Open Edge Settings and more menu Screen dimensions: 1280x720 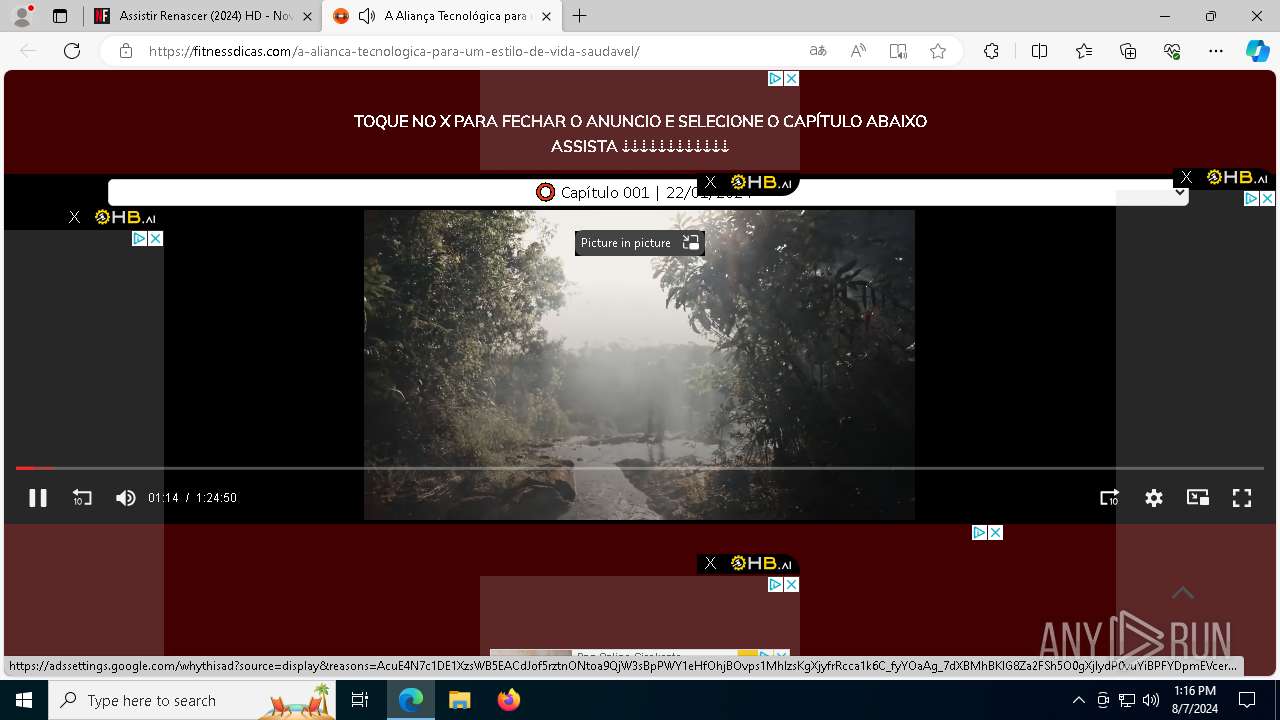click(x=1216, y=51)
